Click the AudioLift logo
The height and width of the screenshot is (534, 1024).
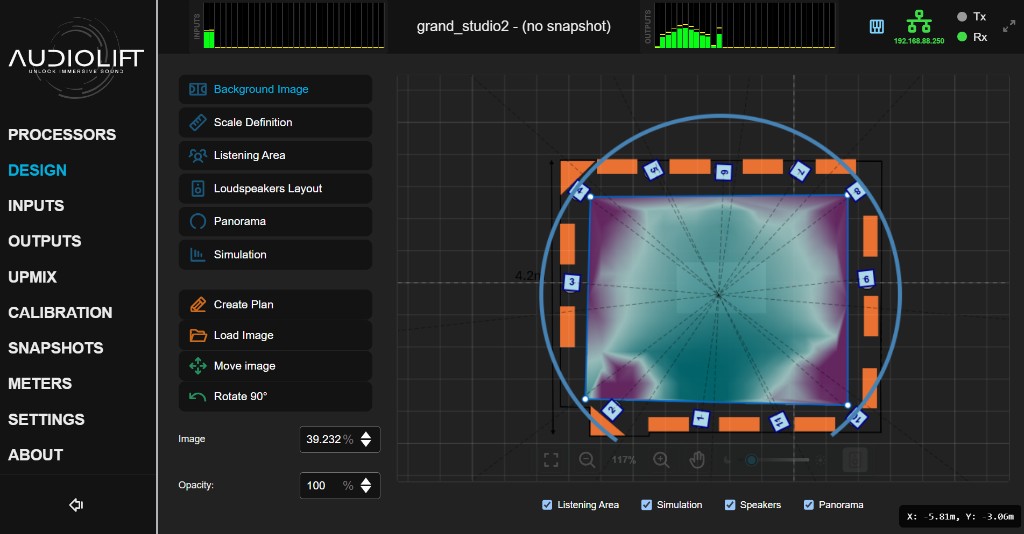click(x=76, y=58)
